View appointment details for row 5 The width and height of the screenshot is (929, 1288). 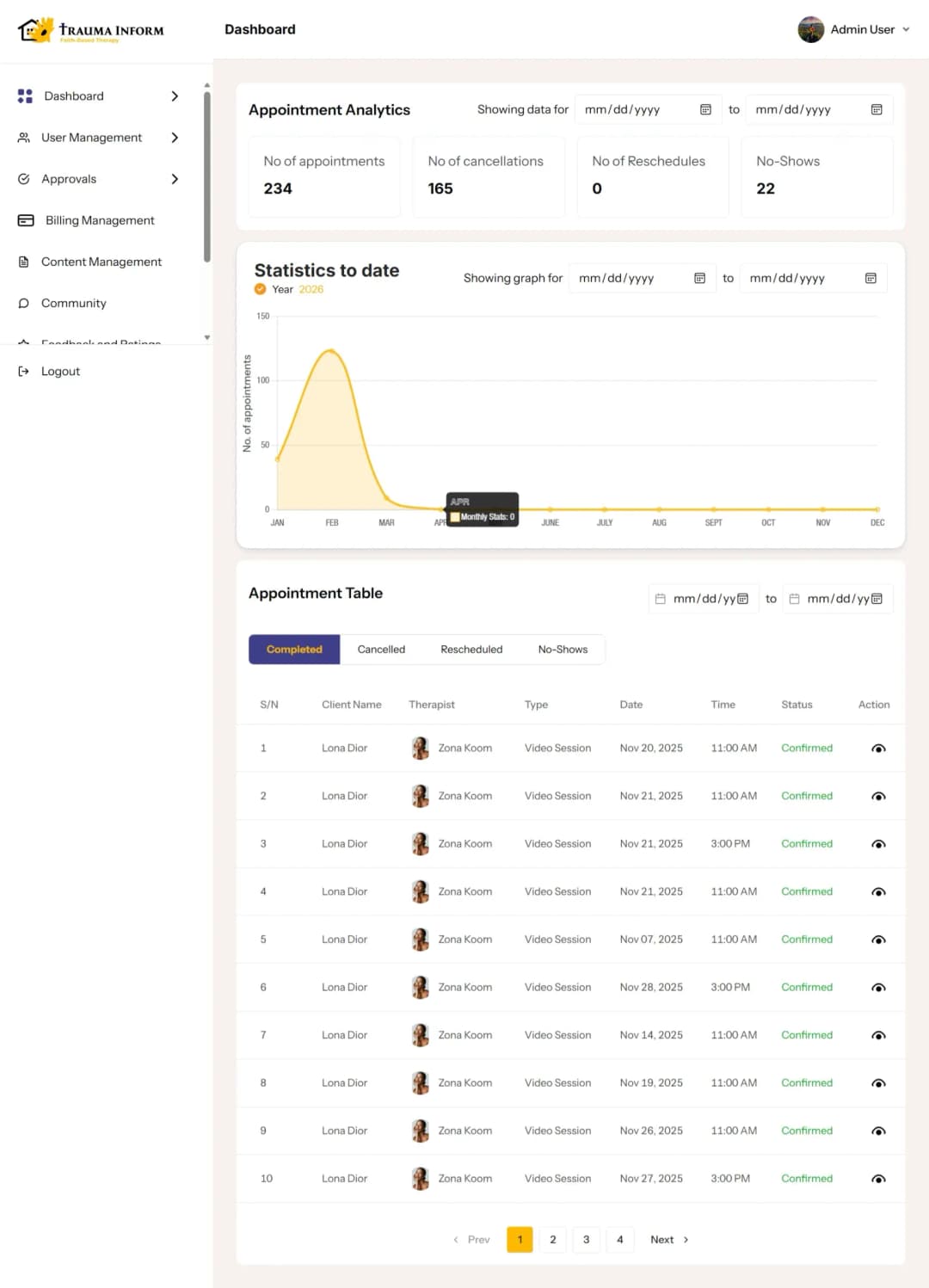878,940
